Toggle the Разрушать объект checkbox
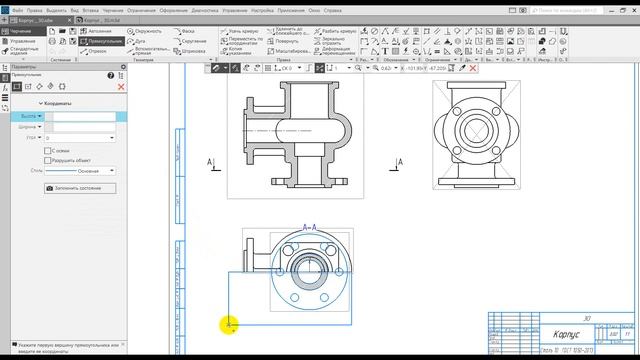640x360 pixels. (x=47, y=160)
